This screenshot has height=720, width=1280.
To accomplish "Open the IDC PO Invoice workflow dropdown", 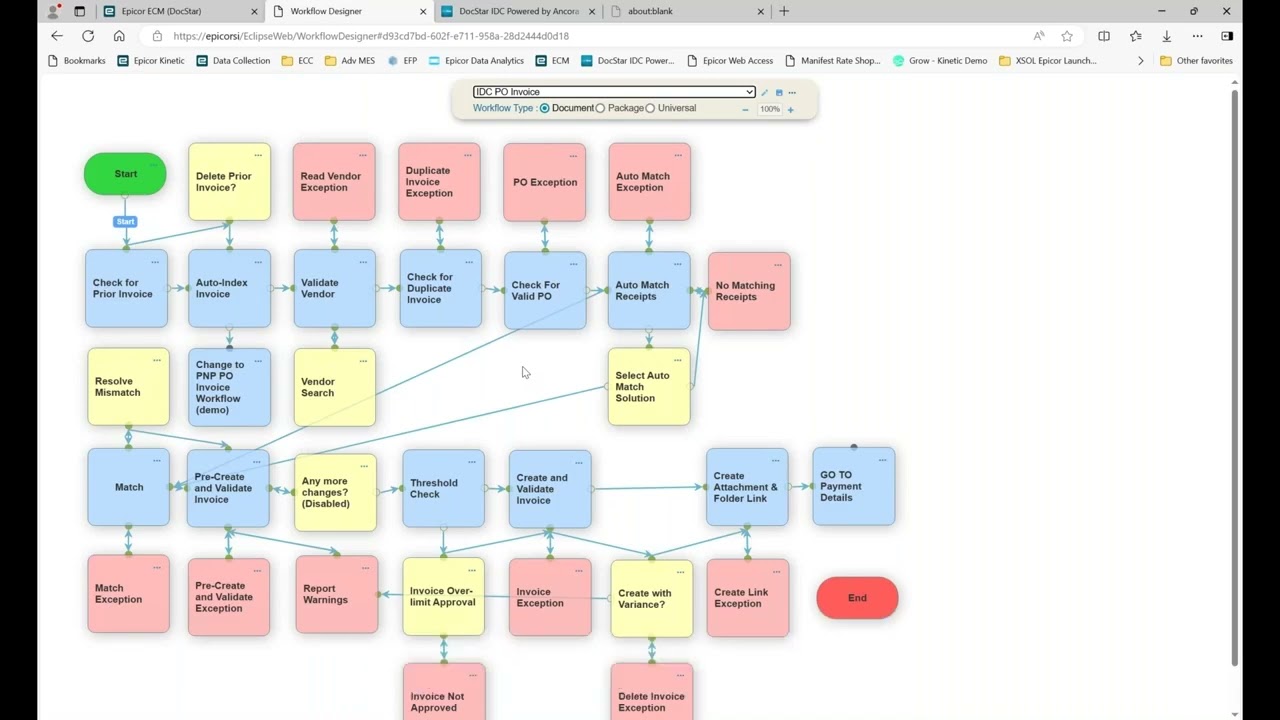I will [614, 92].
